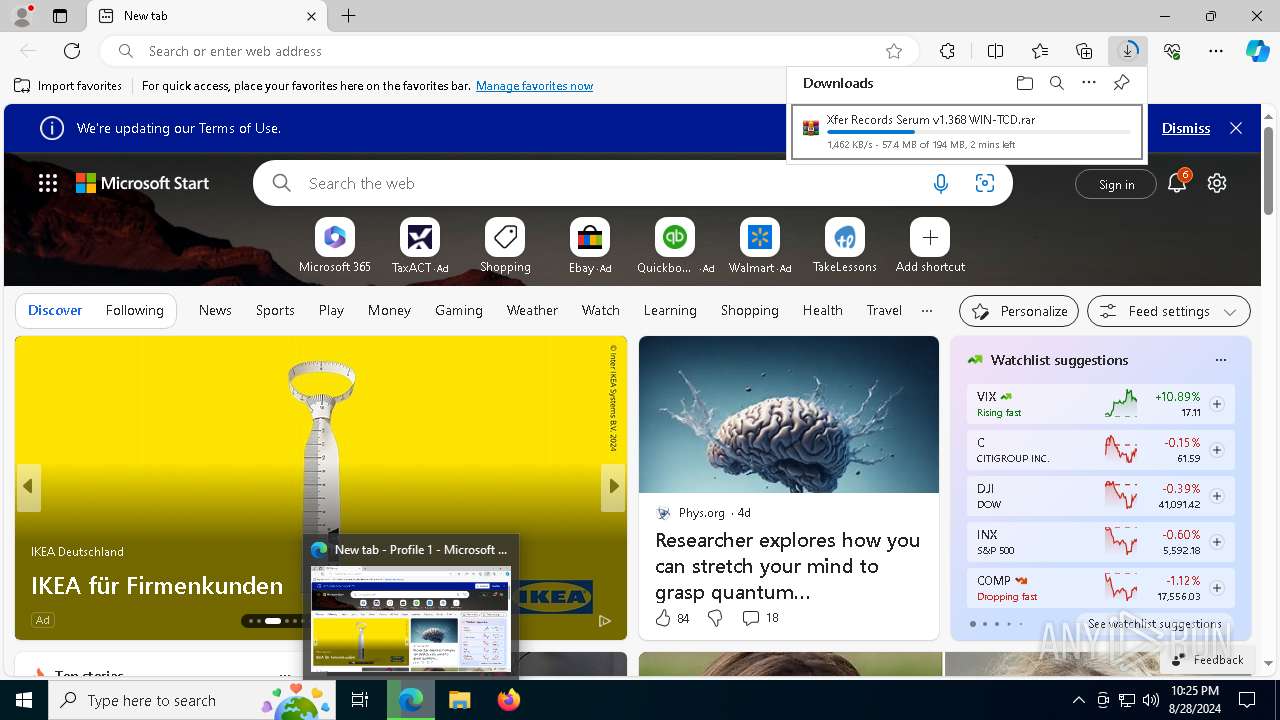Click the Personalize button

point(1019,311)
